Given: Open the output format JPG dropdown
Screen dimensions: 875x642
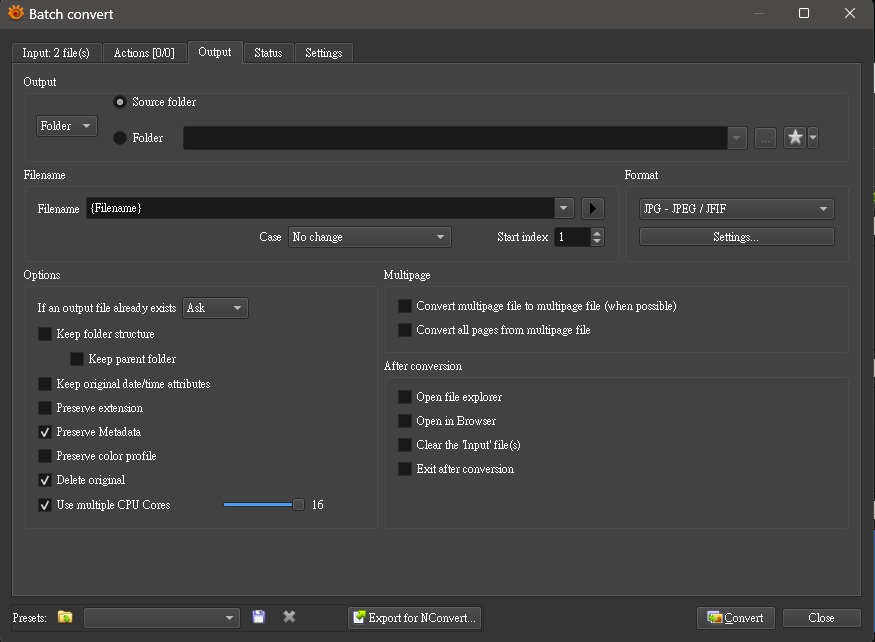Looking at the screenshot, I should tap(736, 209).
